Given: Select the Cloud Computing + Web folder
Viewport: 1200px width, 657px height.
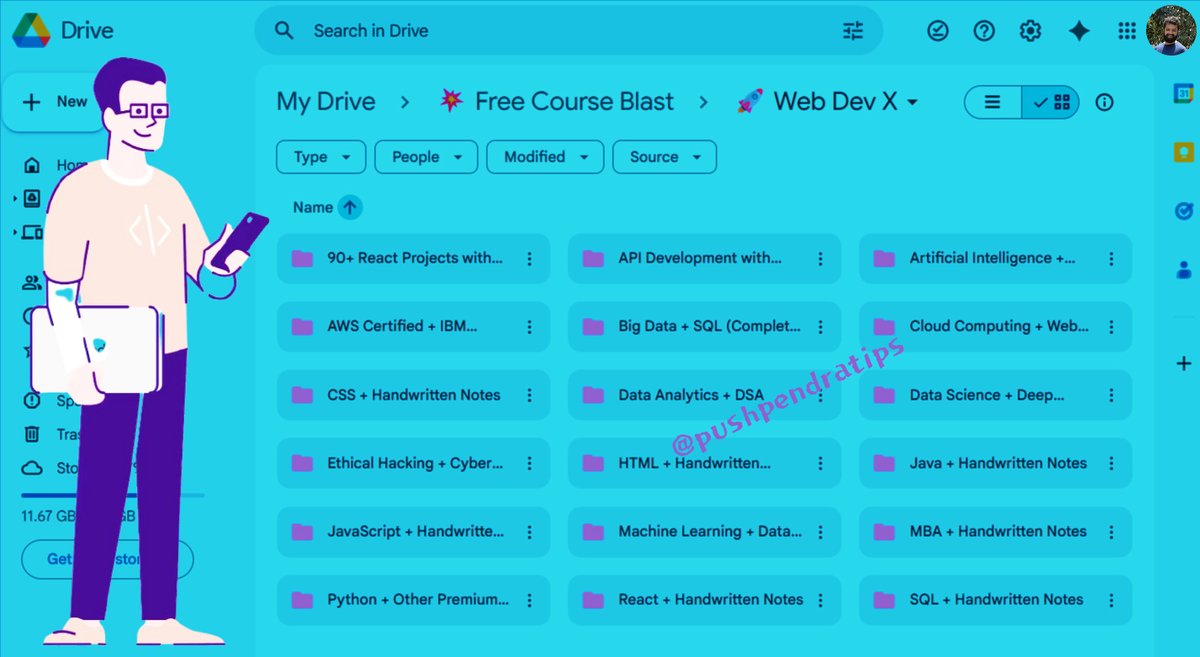Looking at the screenshot, I should (x=996, y=326).
